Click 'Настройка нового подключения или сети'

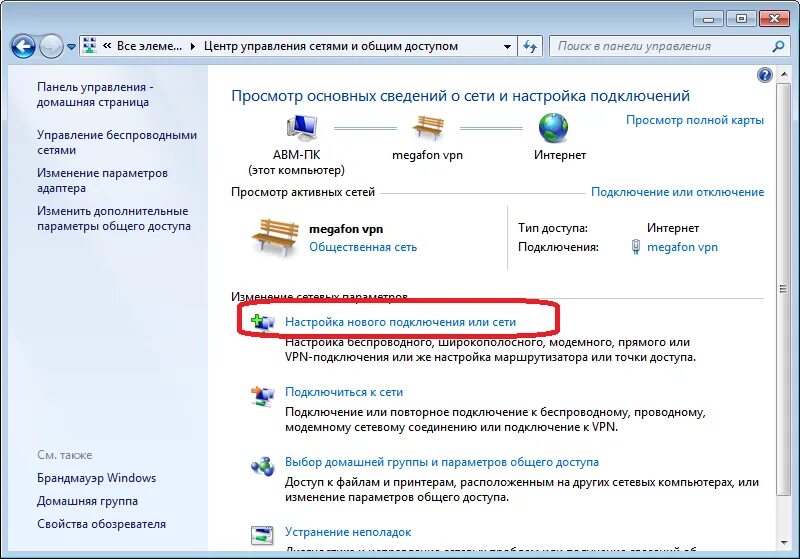point(400,322)
